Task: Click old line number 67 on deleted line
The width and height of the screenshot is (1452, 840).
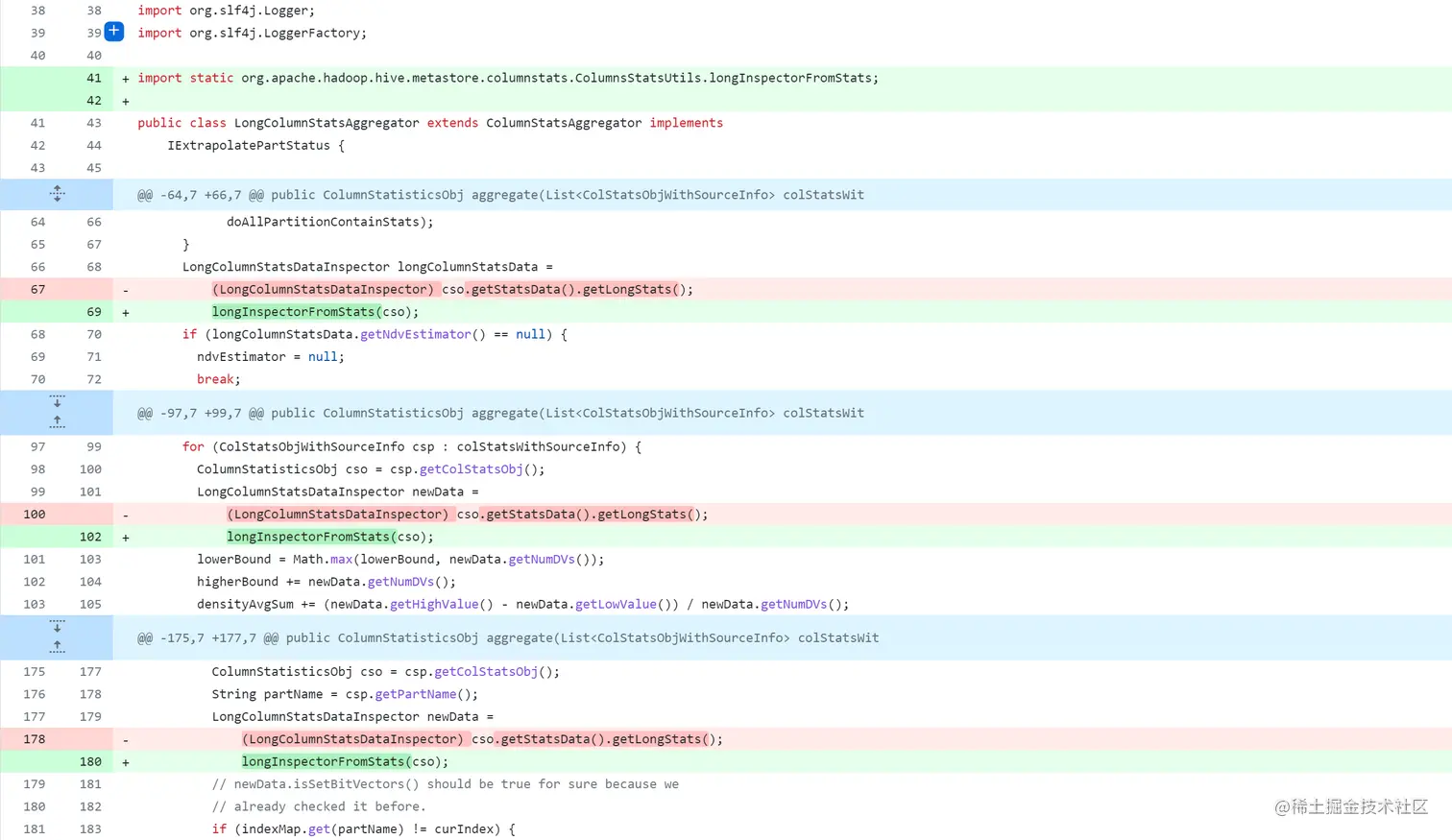Action: point(37,289)
